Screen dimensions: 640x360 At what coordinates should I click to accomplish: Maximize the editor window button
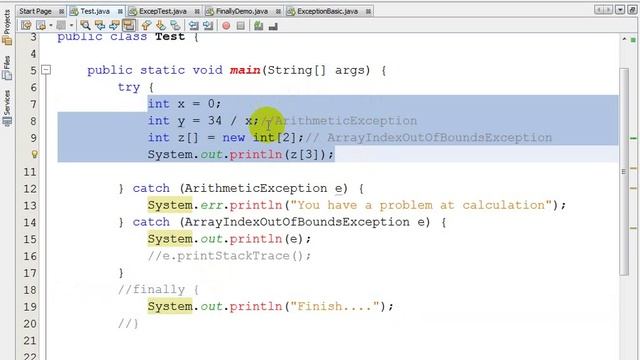coord(632,10)
